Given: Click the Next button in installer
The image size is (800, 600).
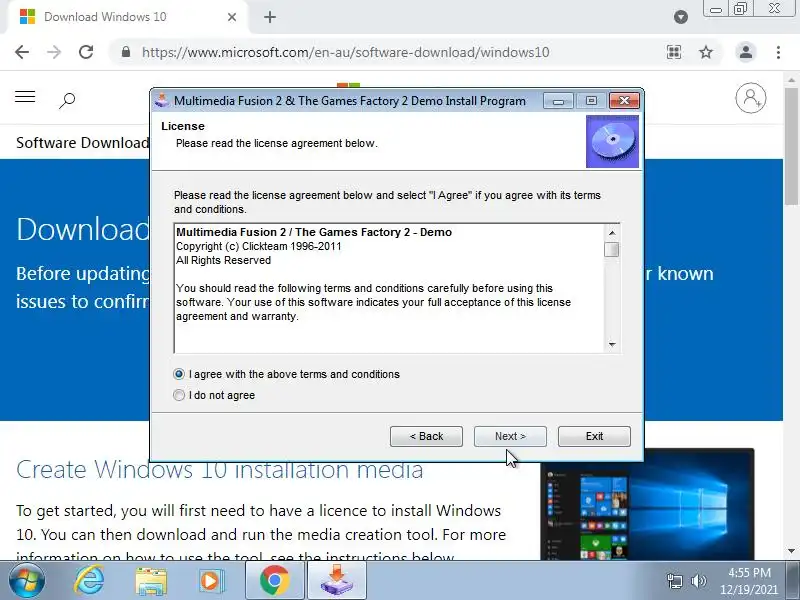Looking at the screenshot, I should coord(510,436).
